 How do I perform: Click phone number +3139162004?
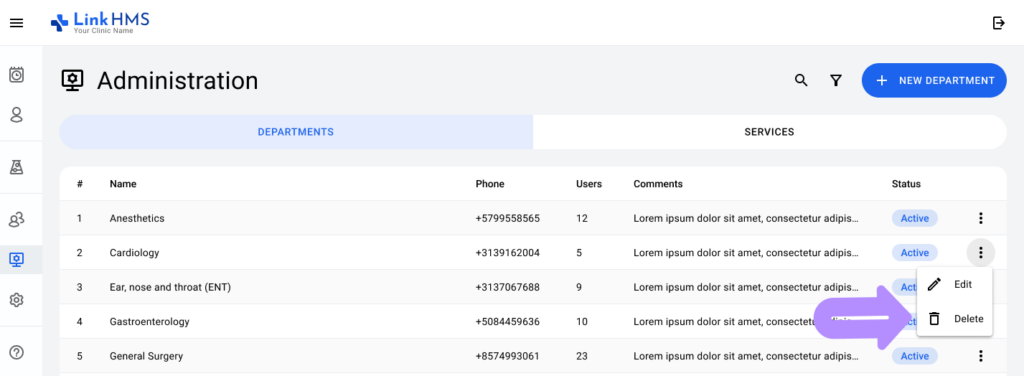pyautogui.click(x=507, y=253)
